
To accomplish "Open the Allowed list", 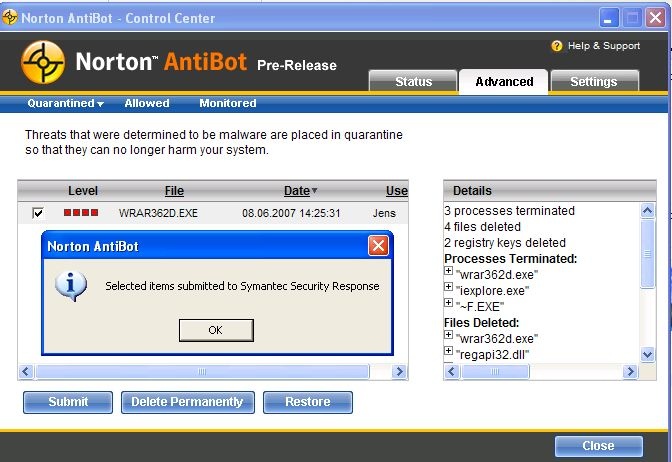I will (x=147, y=103).
